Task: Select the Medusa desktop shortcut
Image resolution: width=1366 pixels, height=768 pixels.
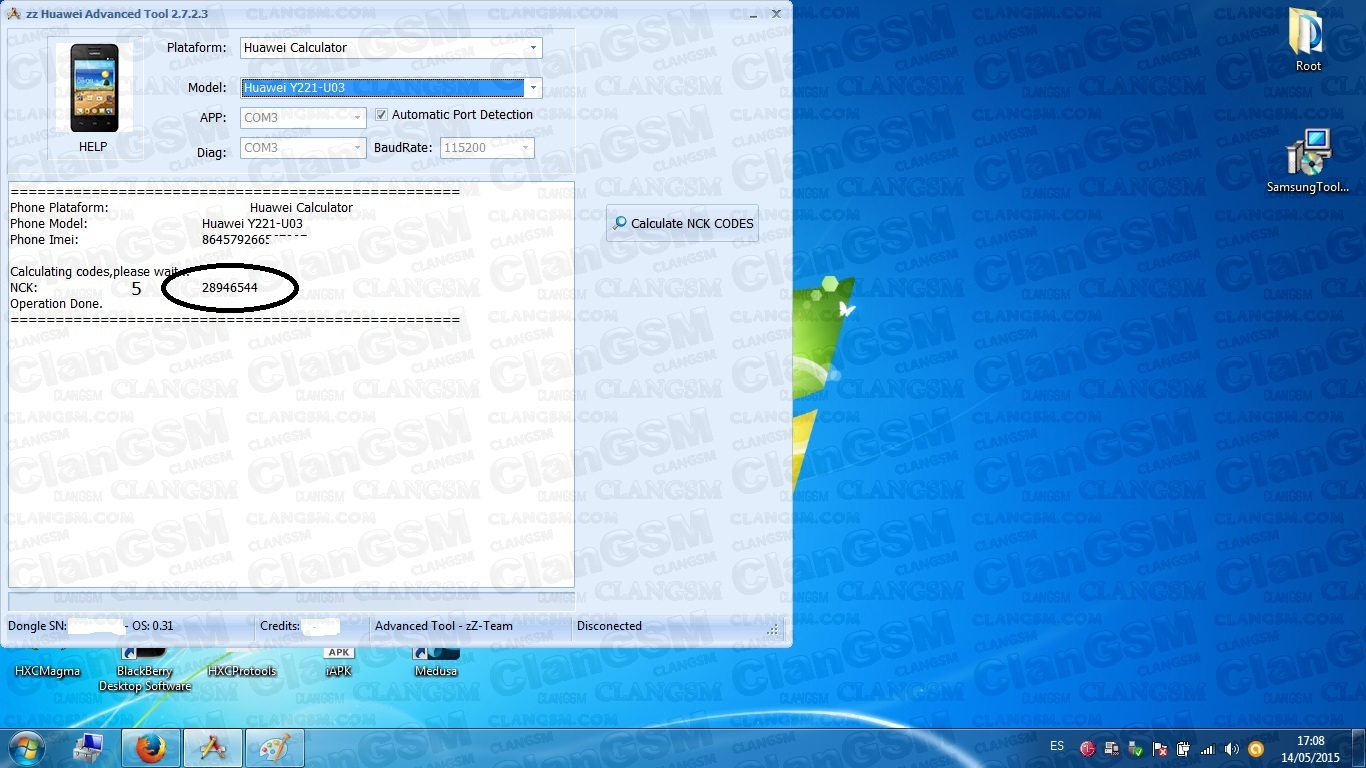Action: pos(436,664)
